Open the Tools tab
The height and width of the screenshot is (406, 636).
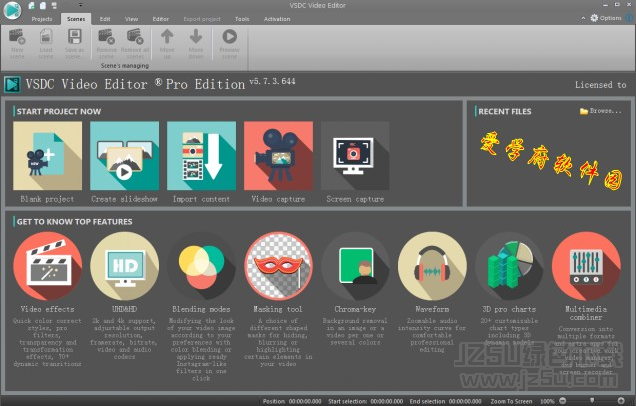point(242,19)
